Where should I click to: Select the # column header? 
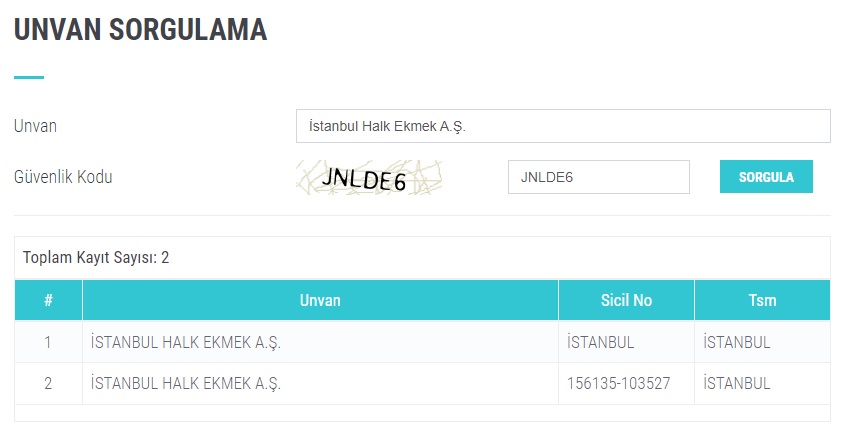(48, 300)
